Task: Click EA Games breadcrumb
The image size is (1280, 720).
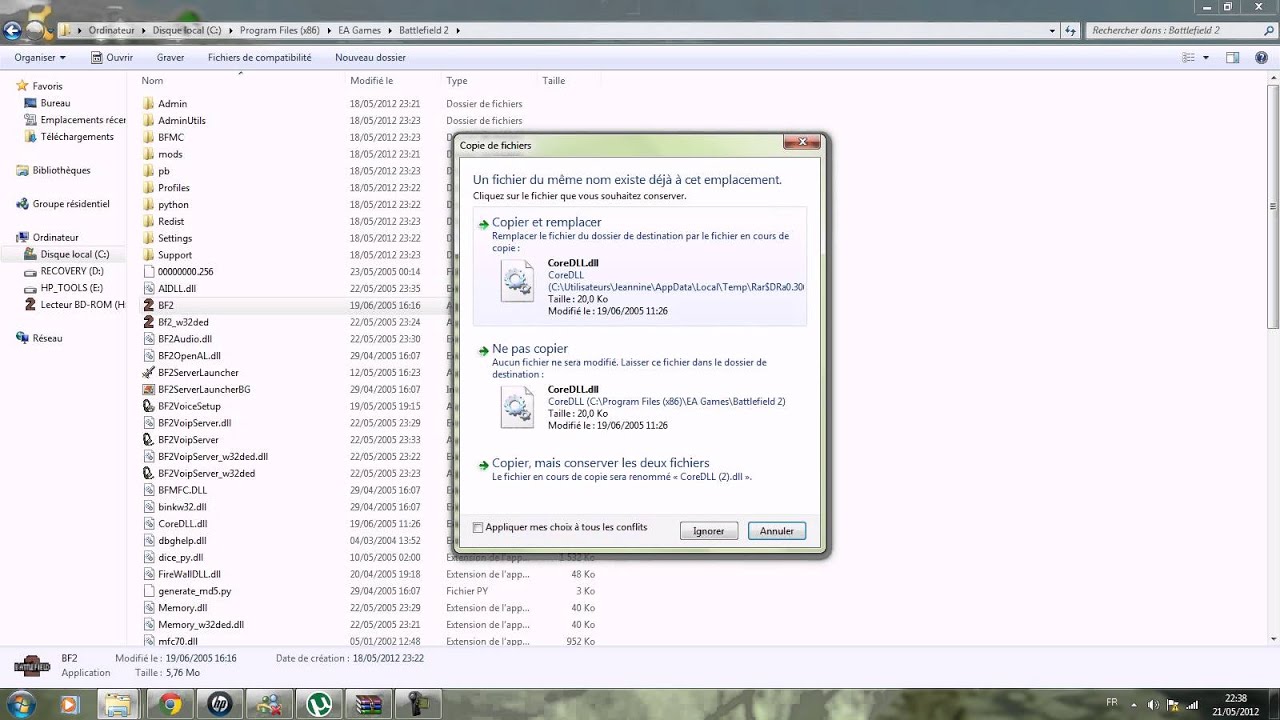Action: [360, 31]
